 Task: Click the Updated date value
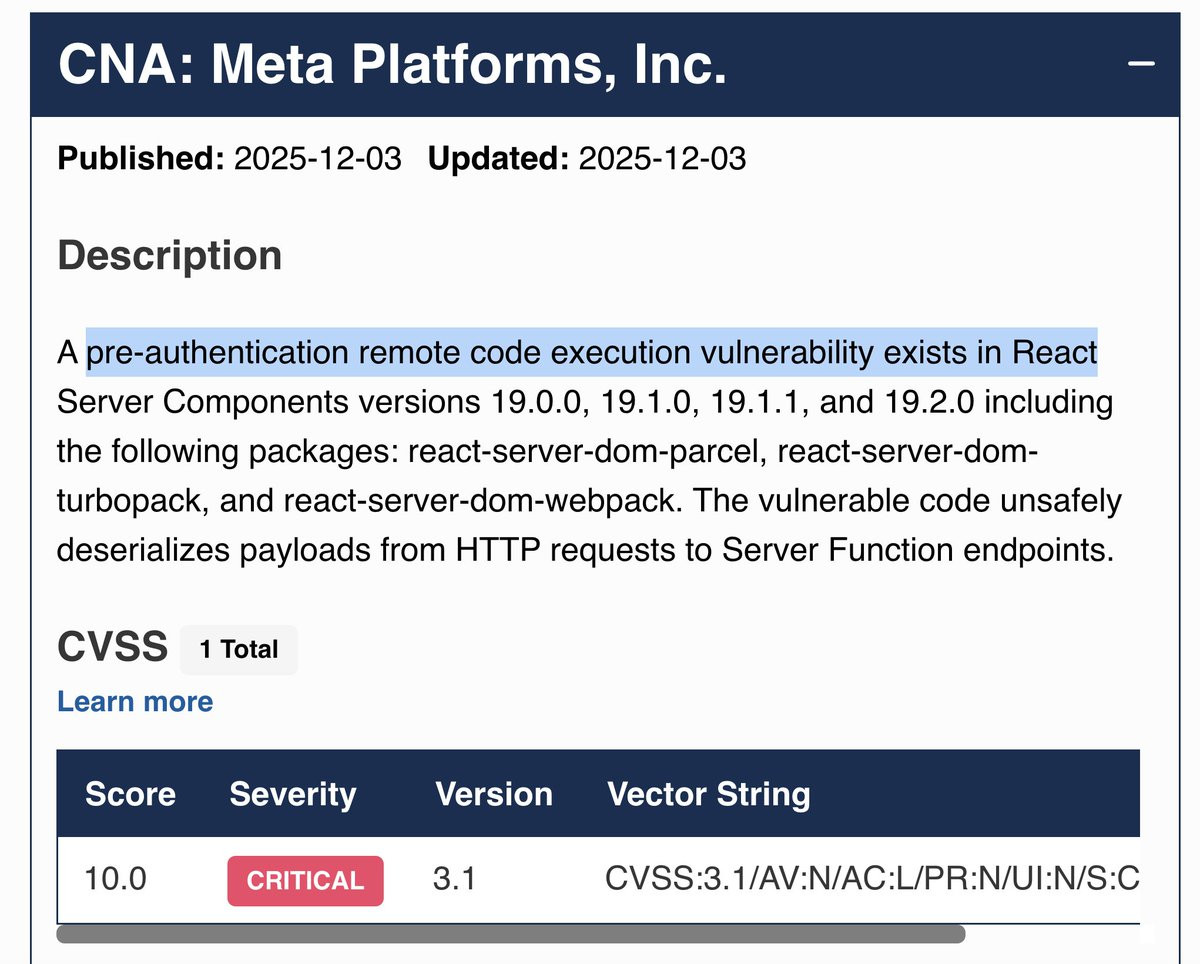(x=662, y=158)
